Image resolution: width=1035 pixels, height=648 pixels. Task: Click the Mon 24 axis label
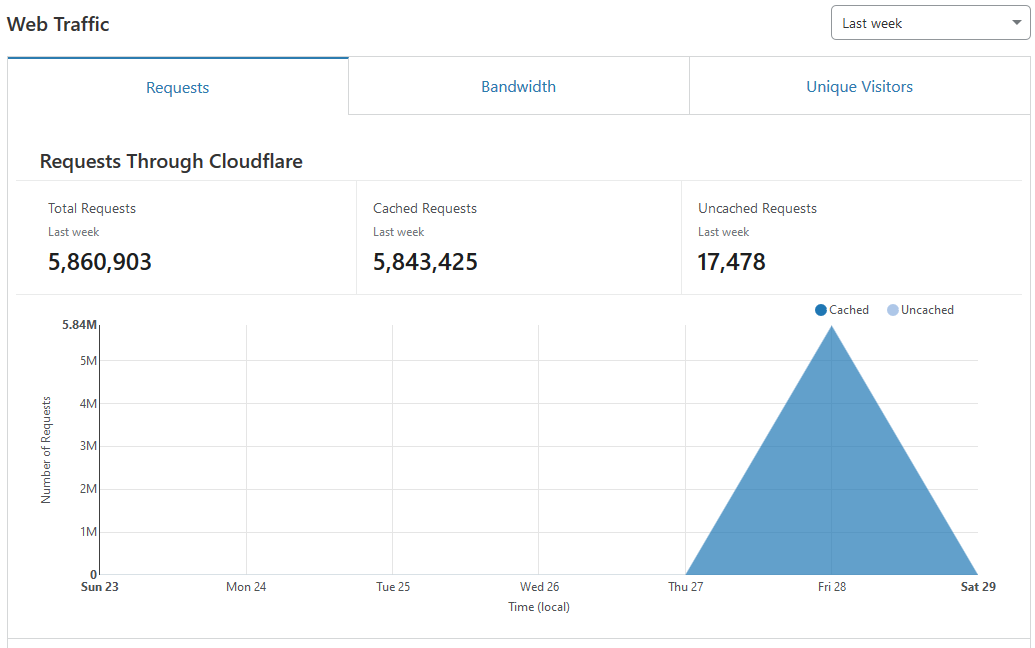pyautogui.click(x=246, y=587)
